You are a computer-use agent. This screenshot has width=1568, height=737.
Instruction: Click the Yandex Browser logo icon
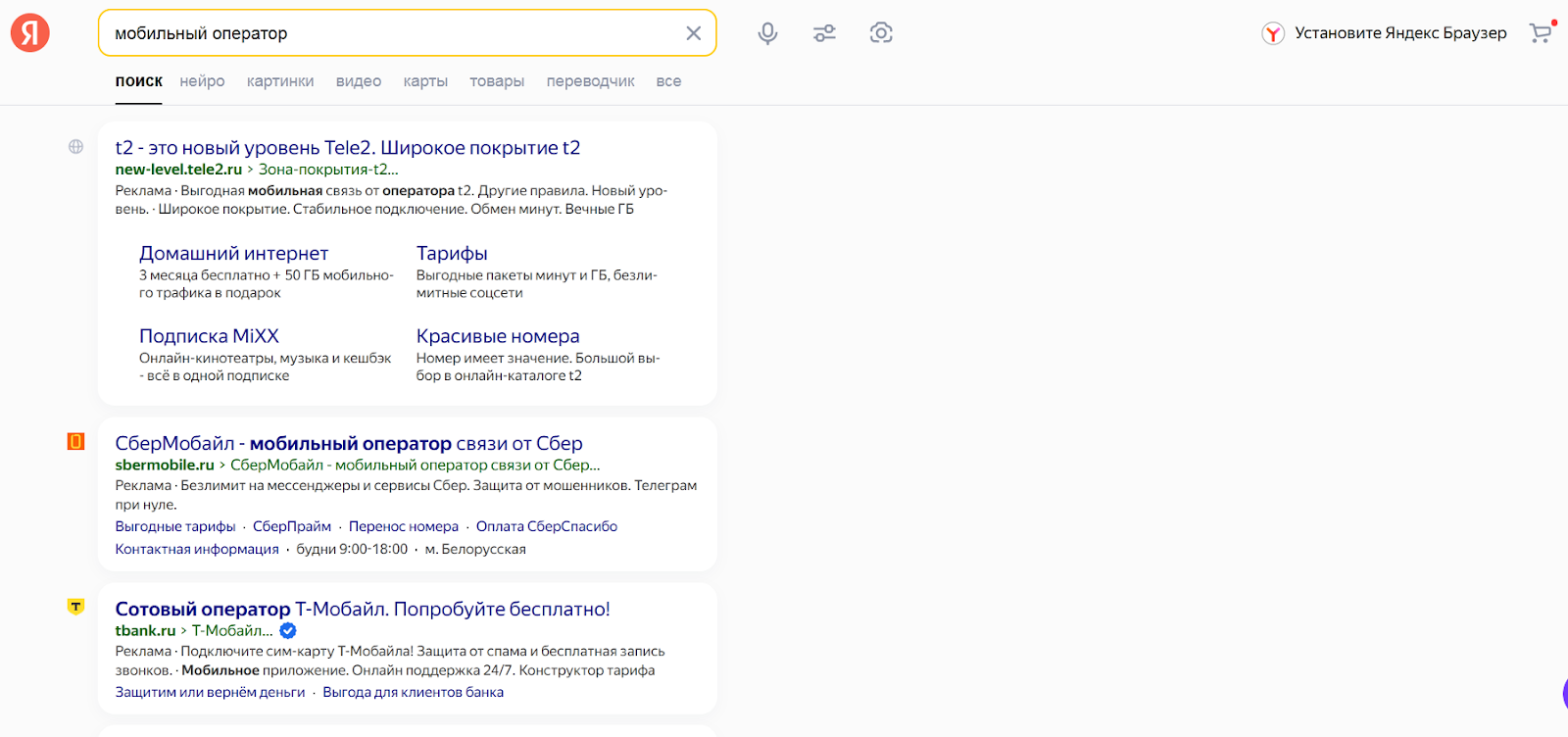1272,33
